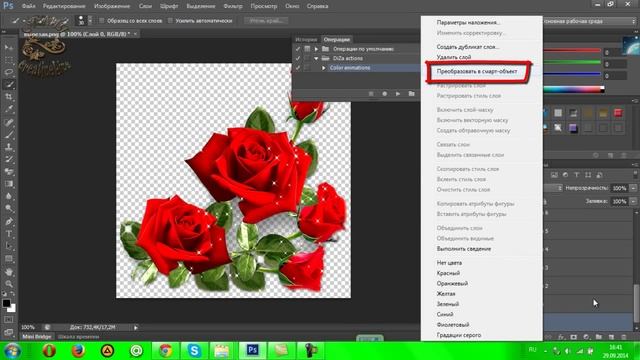
Task: Choose 'Создать дубликат слоя...' context entry
Action: [x=468, y=47]
